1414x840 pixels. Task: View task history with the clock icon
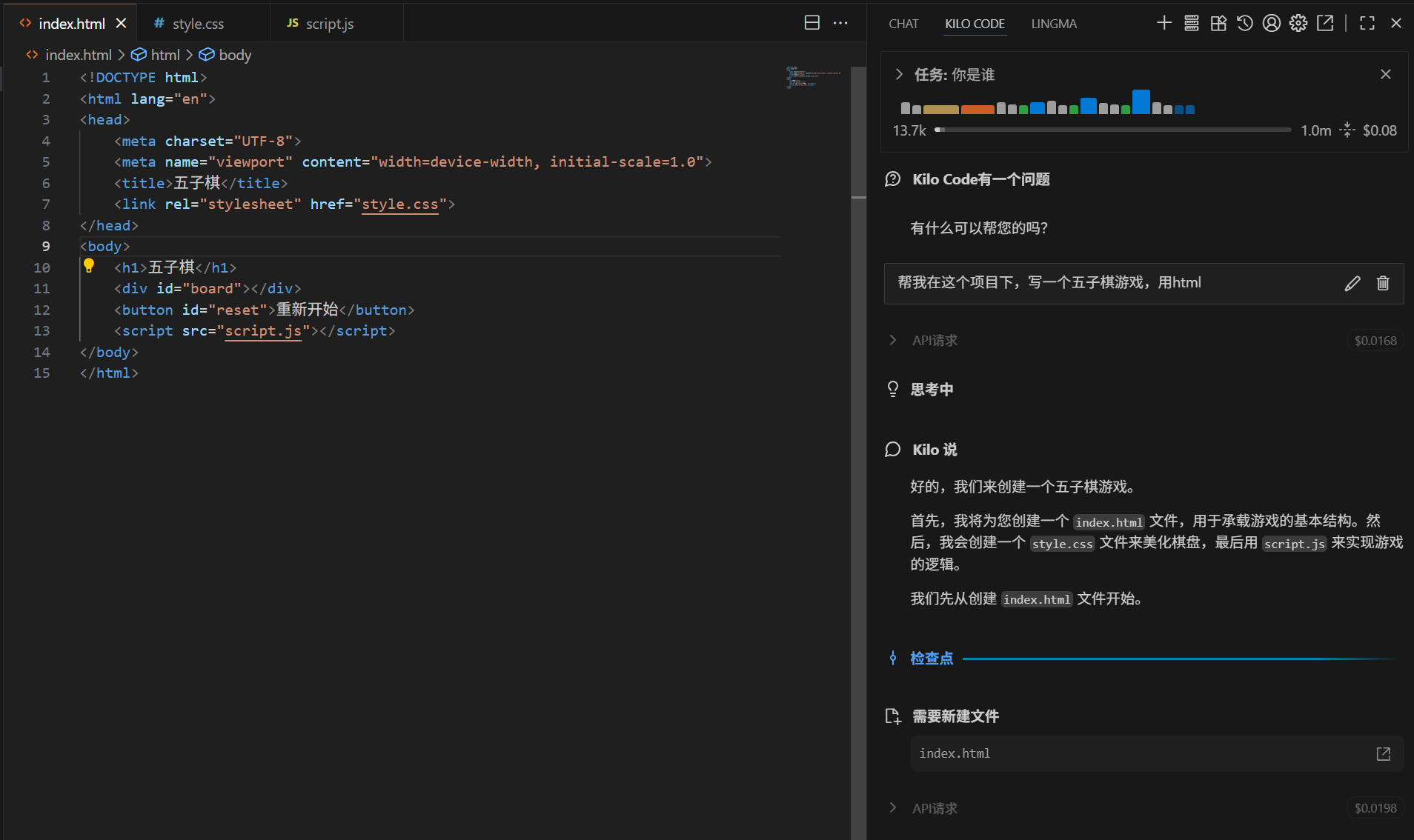click(x=1244, y=23)
